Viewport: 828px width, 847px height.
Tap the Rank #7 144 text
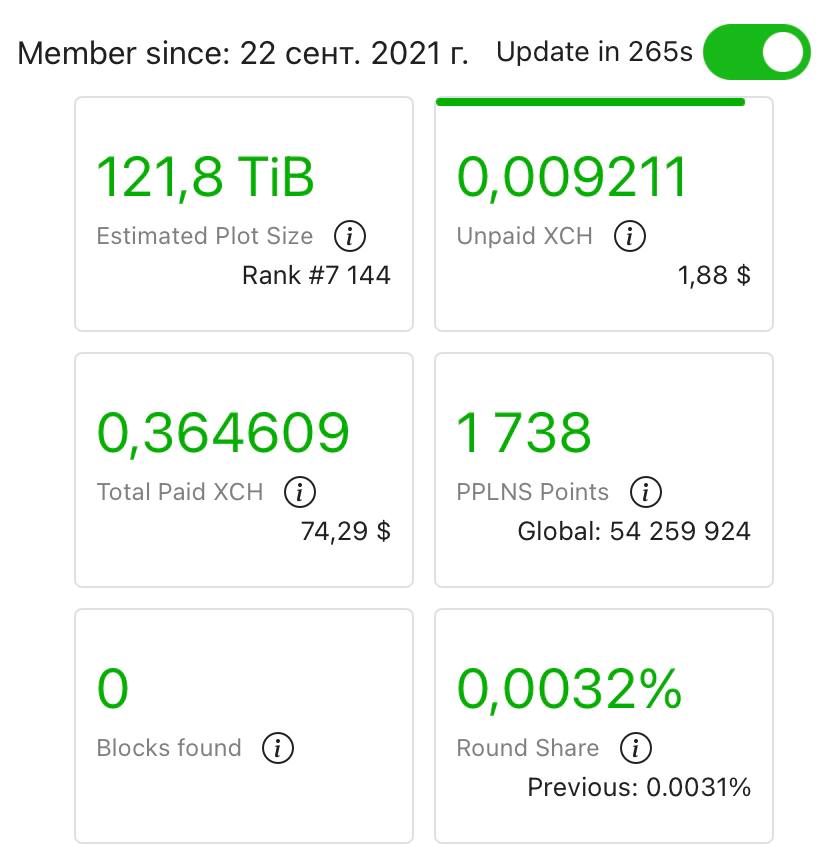click(316, 275)
